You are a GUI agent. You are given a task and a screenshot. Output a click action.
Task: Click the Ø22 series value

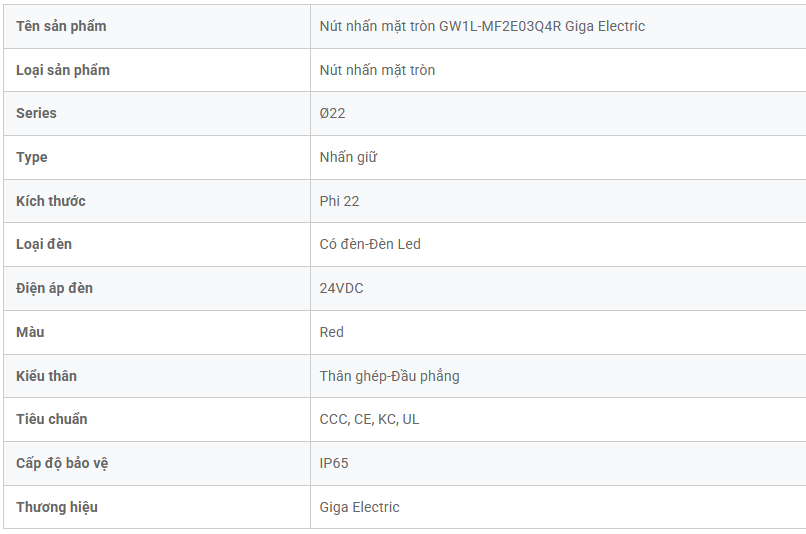332,113
